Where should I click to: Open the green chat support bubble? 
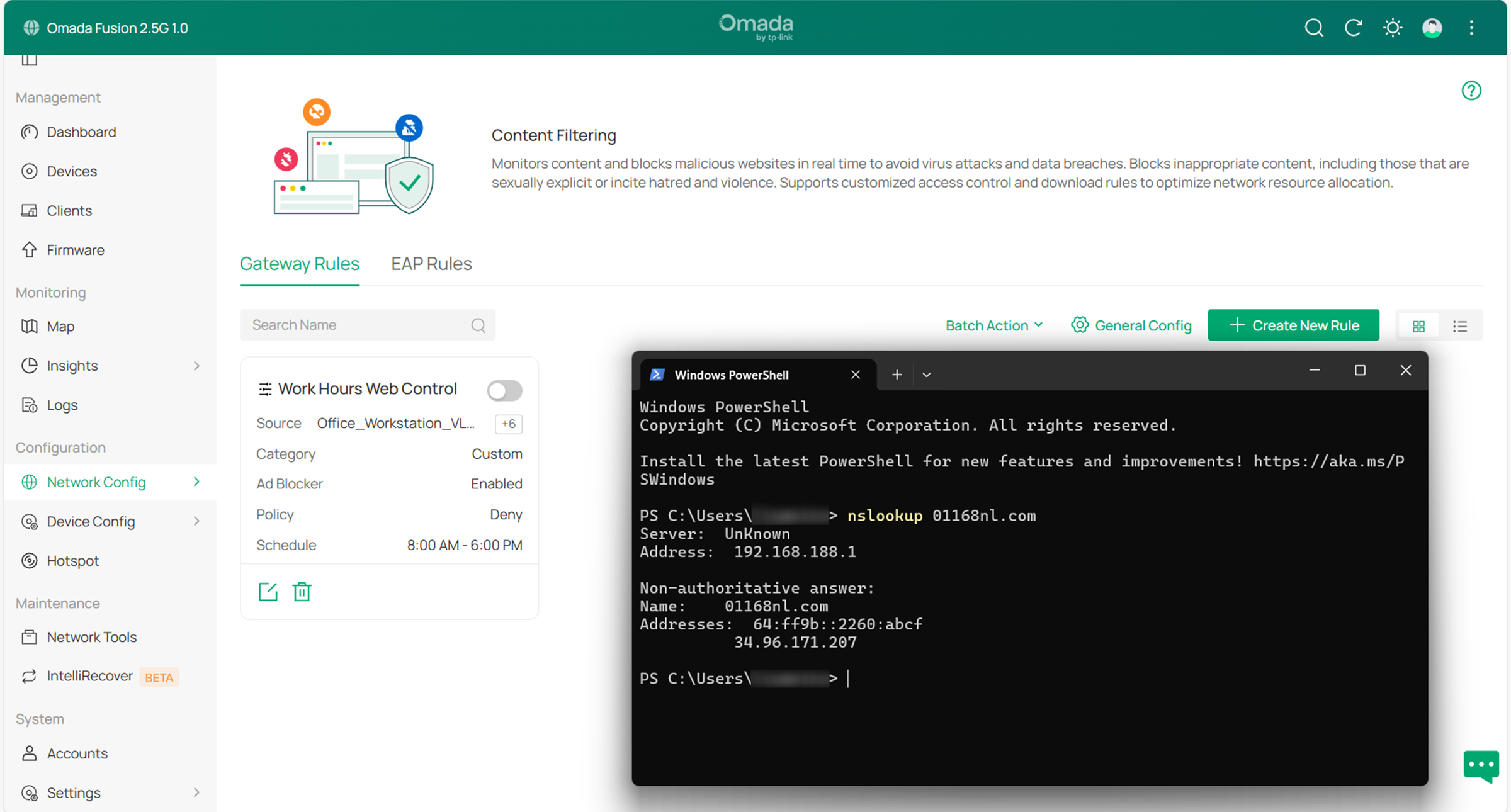[x=1481, y=765]
